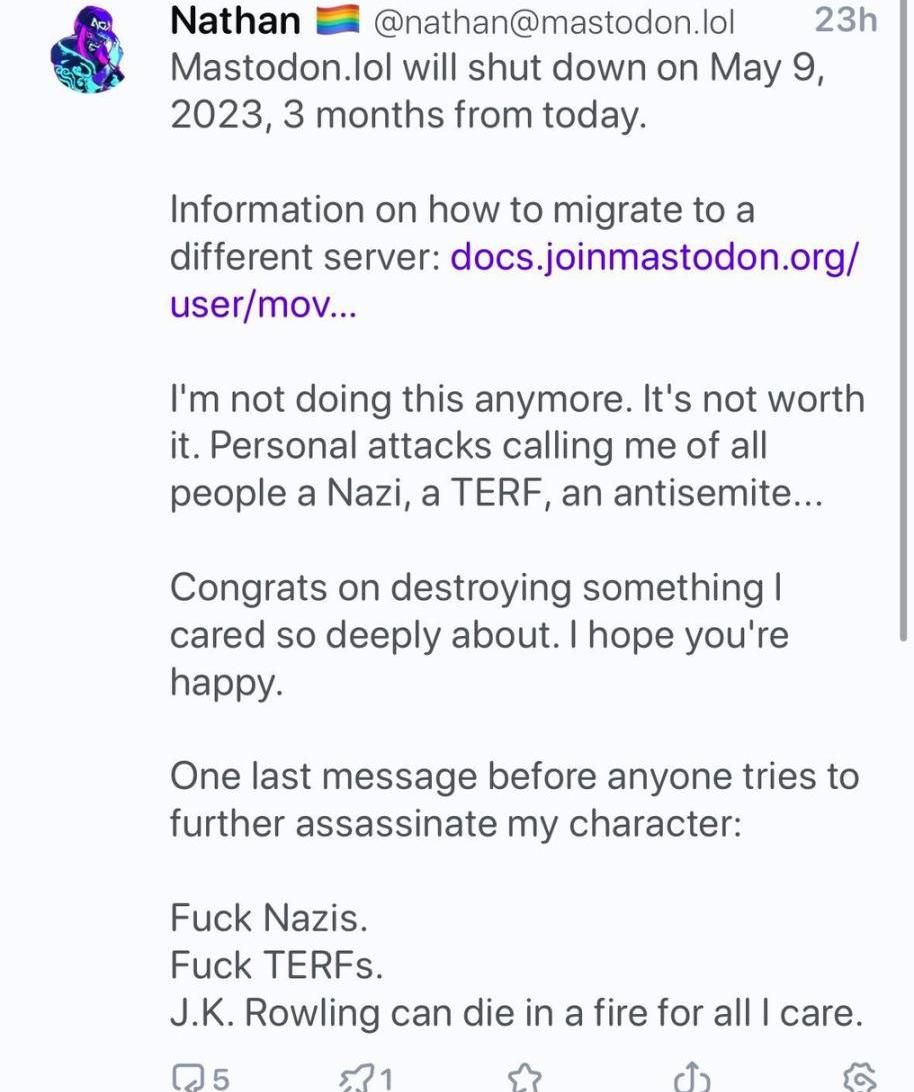Click the 'I'm not doing this anymore' paragraph

[x=516, y=446]
